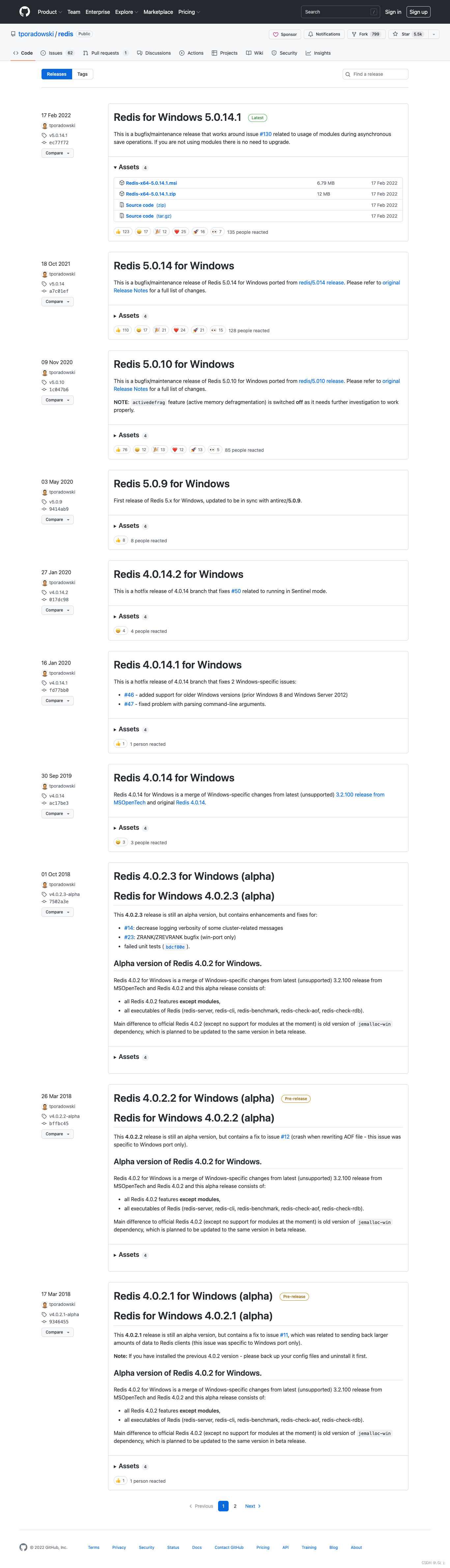Open footer Terms link

coord(93,1547)
